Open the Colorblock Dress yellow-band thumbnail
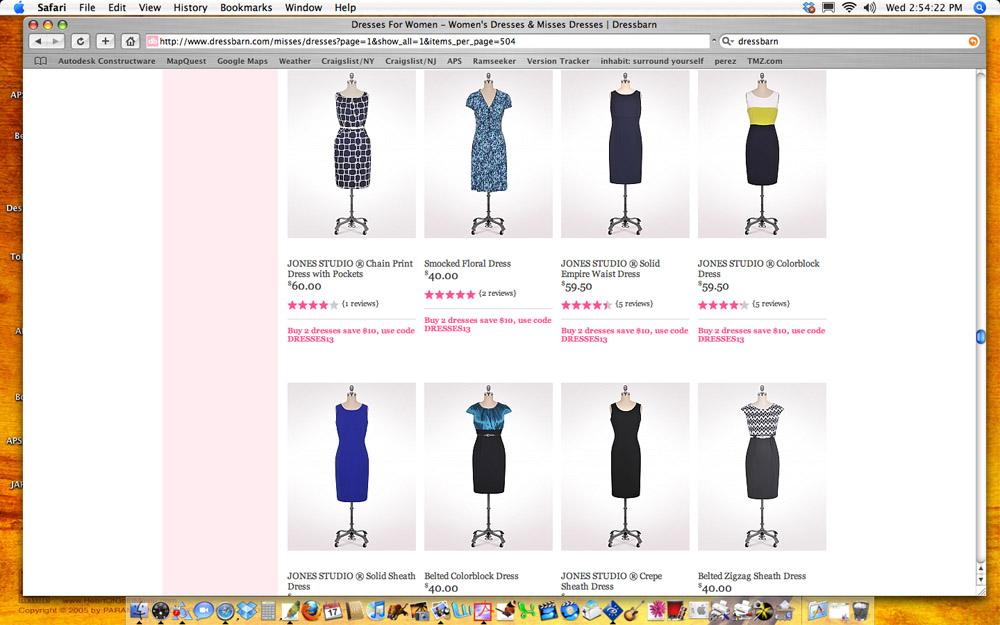The width and height of the screenshot is (1000, 625). click(x=762, y=154)
